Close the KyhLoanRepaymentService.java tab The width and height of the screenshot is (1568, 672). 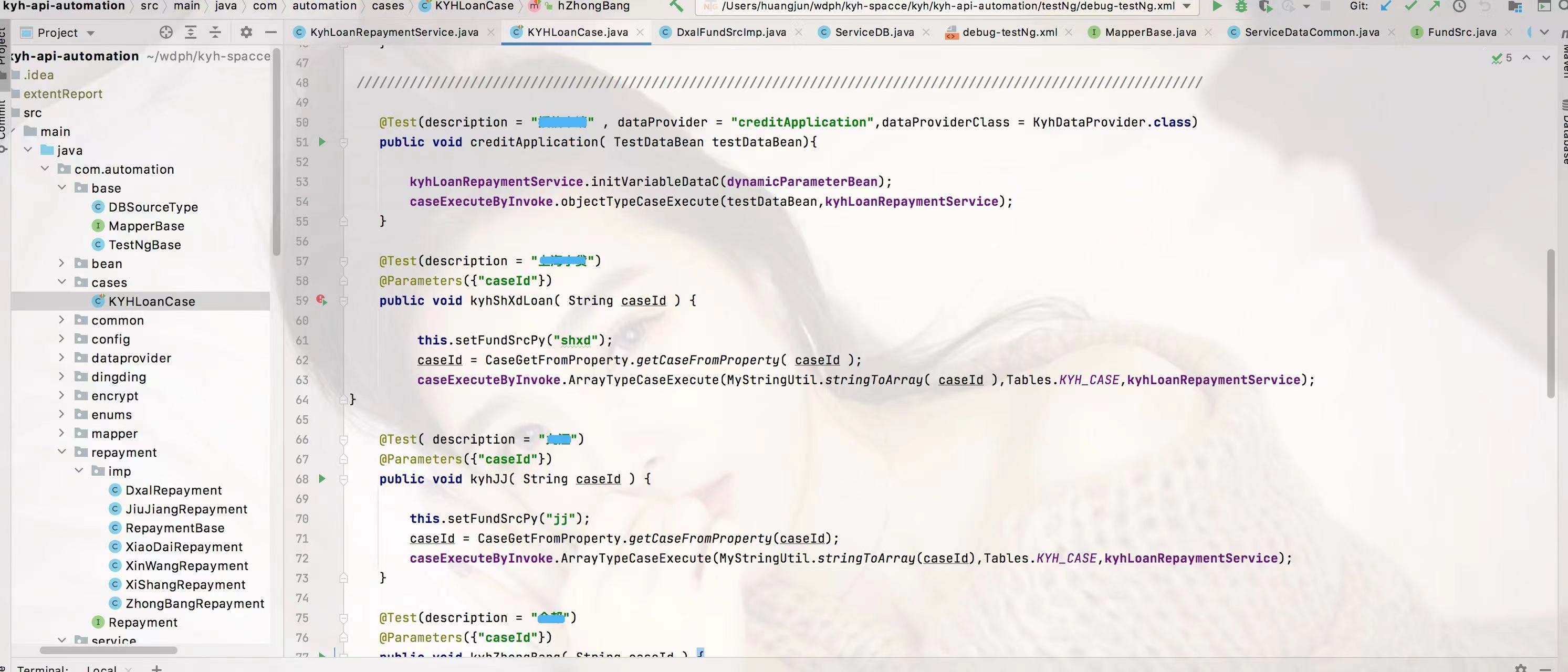point(490,32)
